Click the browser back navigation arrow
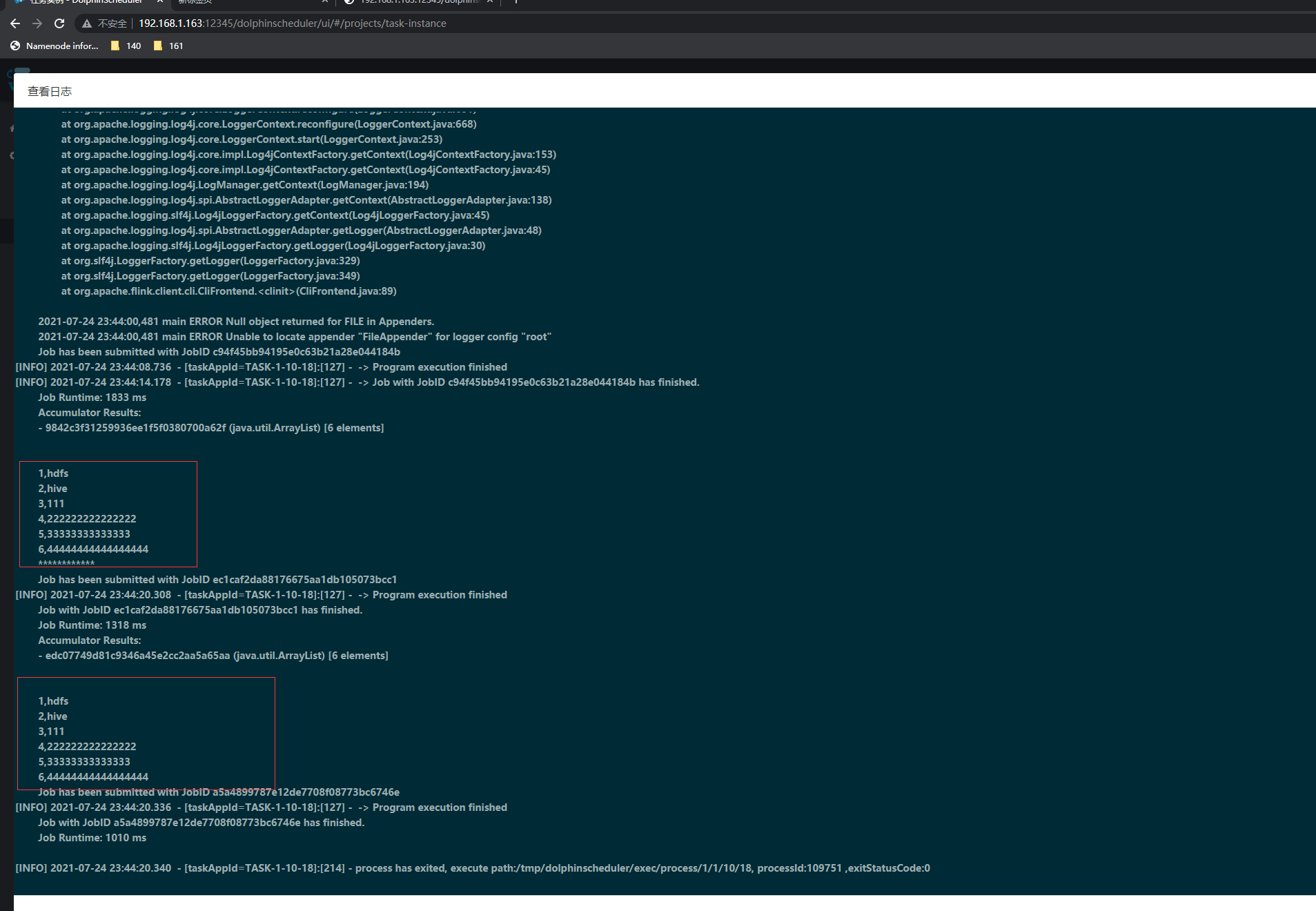Screen dimensions: 1316x911 [x=14, y=23]
